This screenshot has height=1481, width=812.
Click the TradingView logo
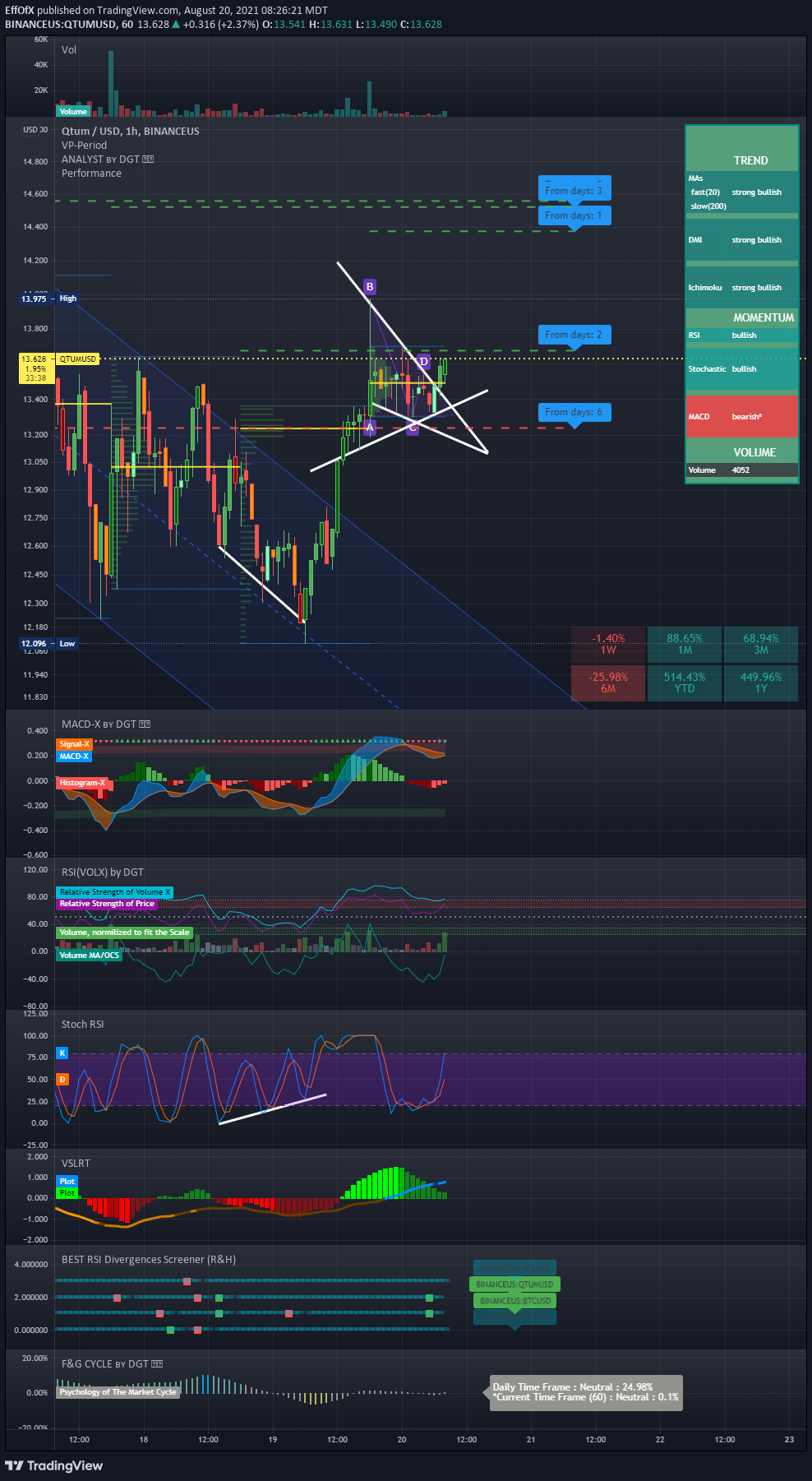pos(54,1465)
